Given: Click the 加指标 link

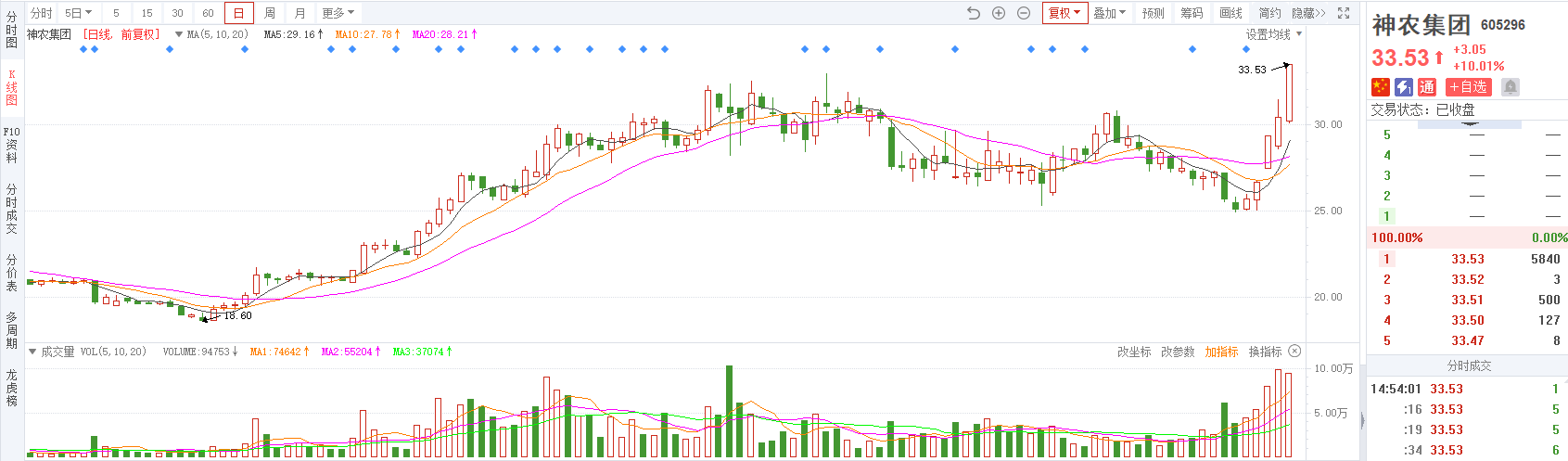Looking at the screenshot, I should pos(1221,352).
